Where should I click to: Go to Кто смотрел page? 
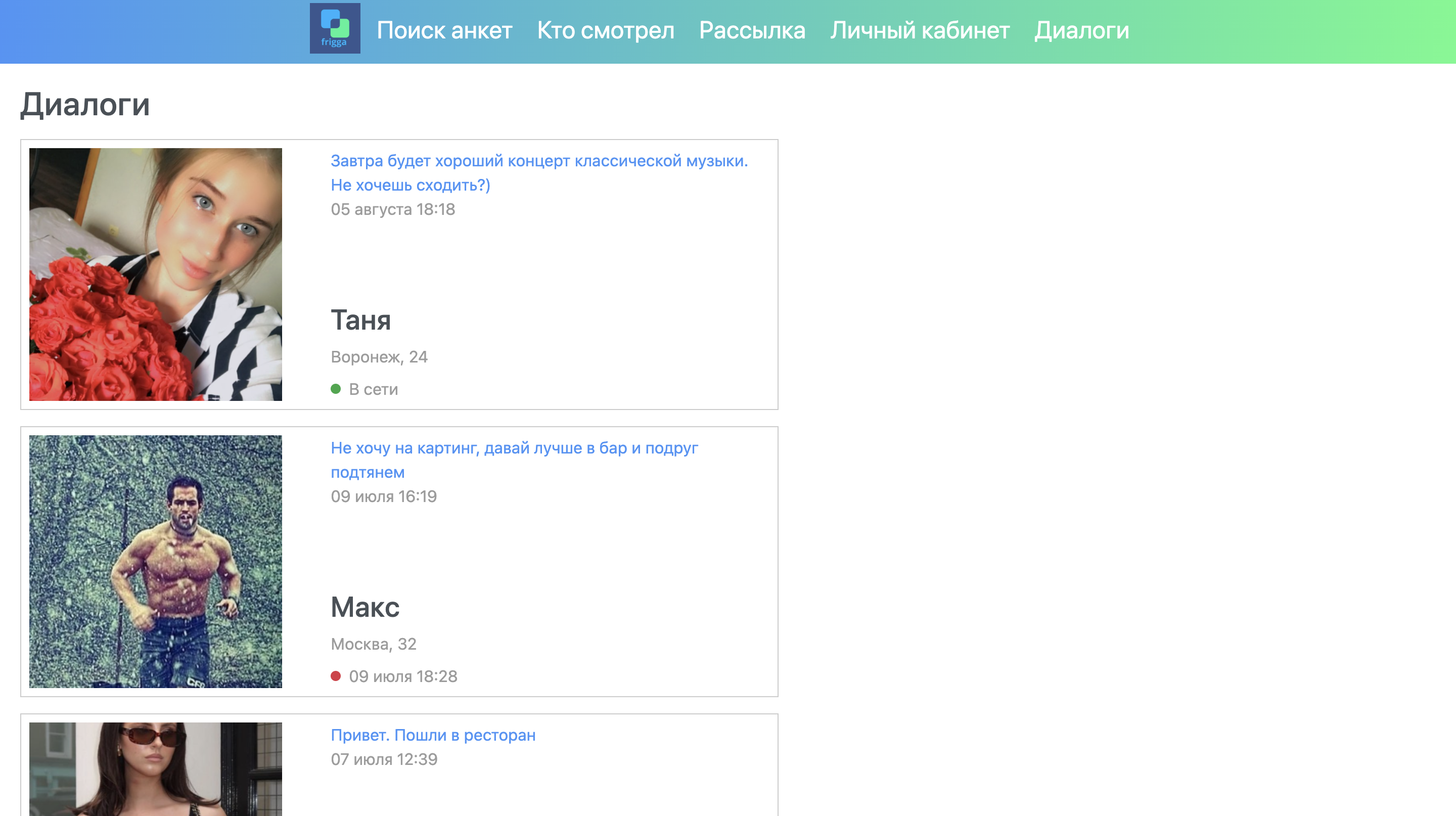pyautogui.click(x=605, y=30)
